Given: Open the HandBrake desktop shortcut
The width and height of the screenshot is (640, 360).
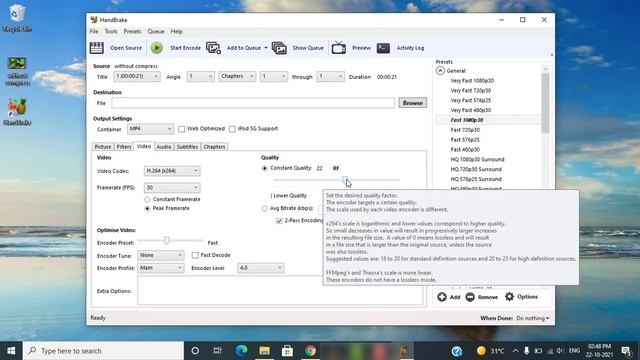Looking at the screenshot, I should point(17,111).
